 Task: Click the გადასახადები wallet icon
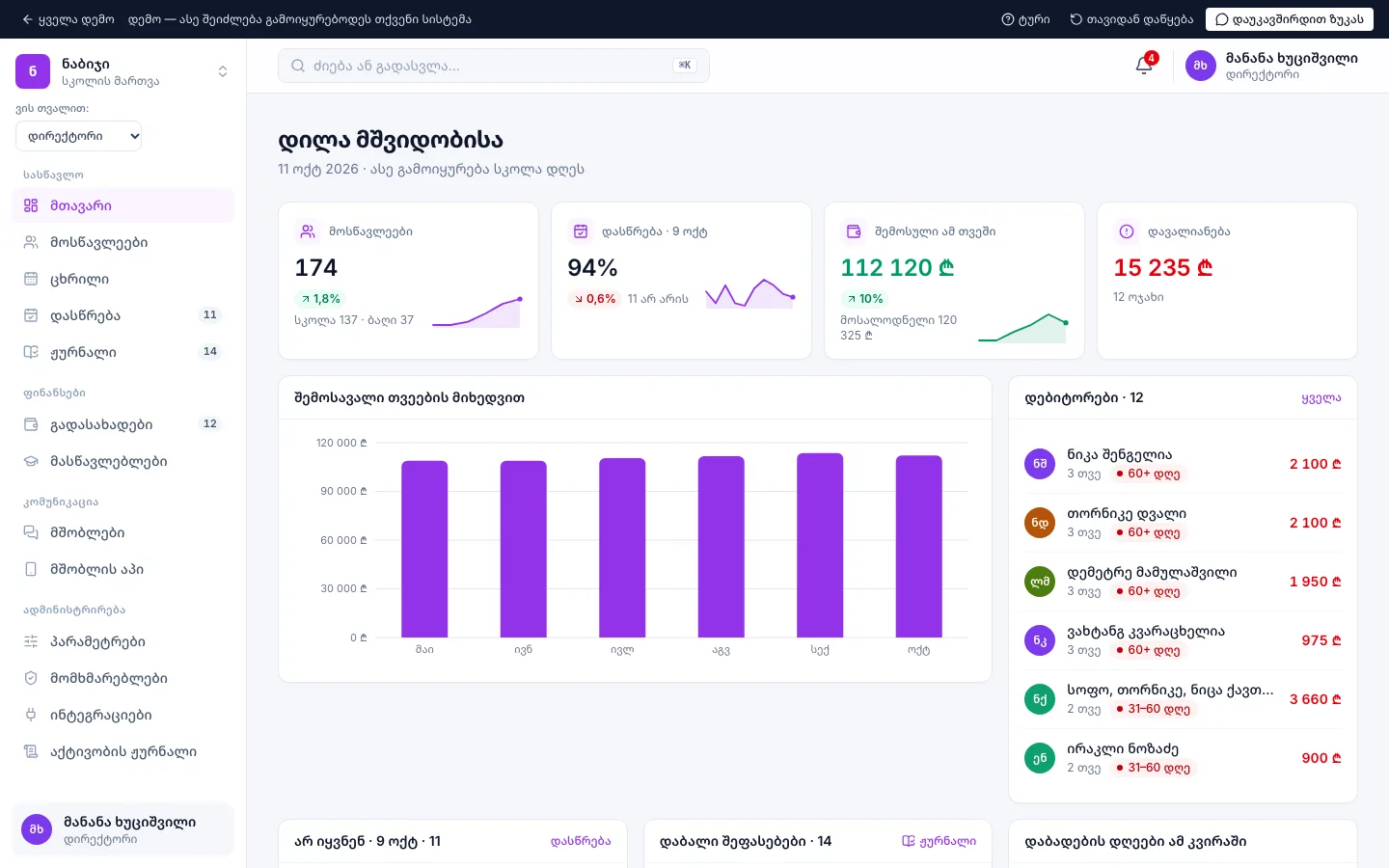point(31,424)
